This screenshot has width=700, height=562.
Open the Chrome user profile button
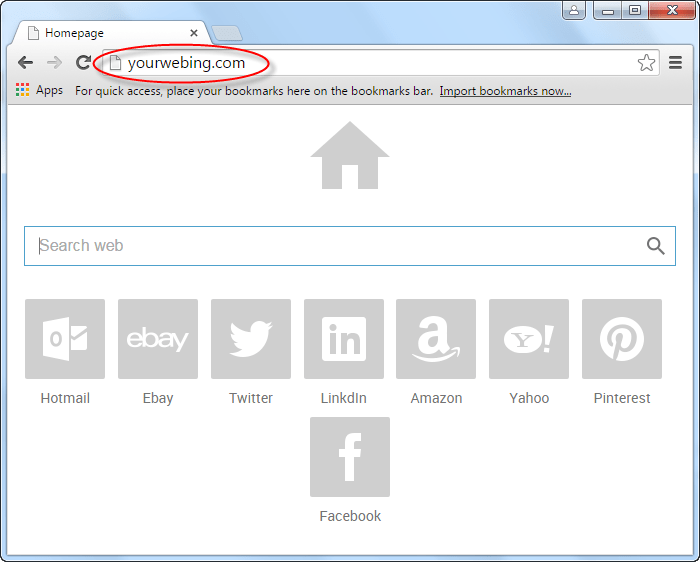(x=574, y=10)
